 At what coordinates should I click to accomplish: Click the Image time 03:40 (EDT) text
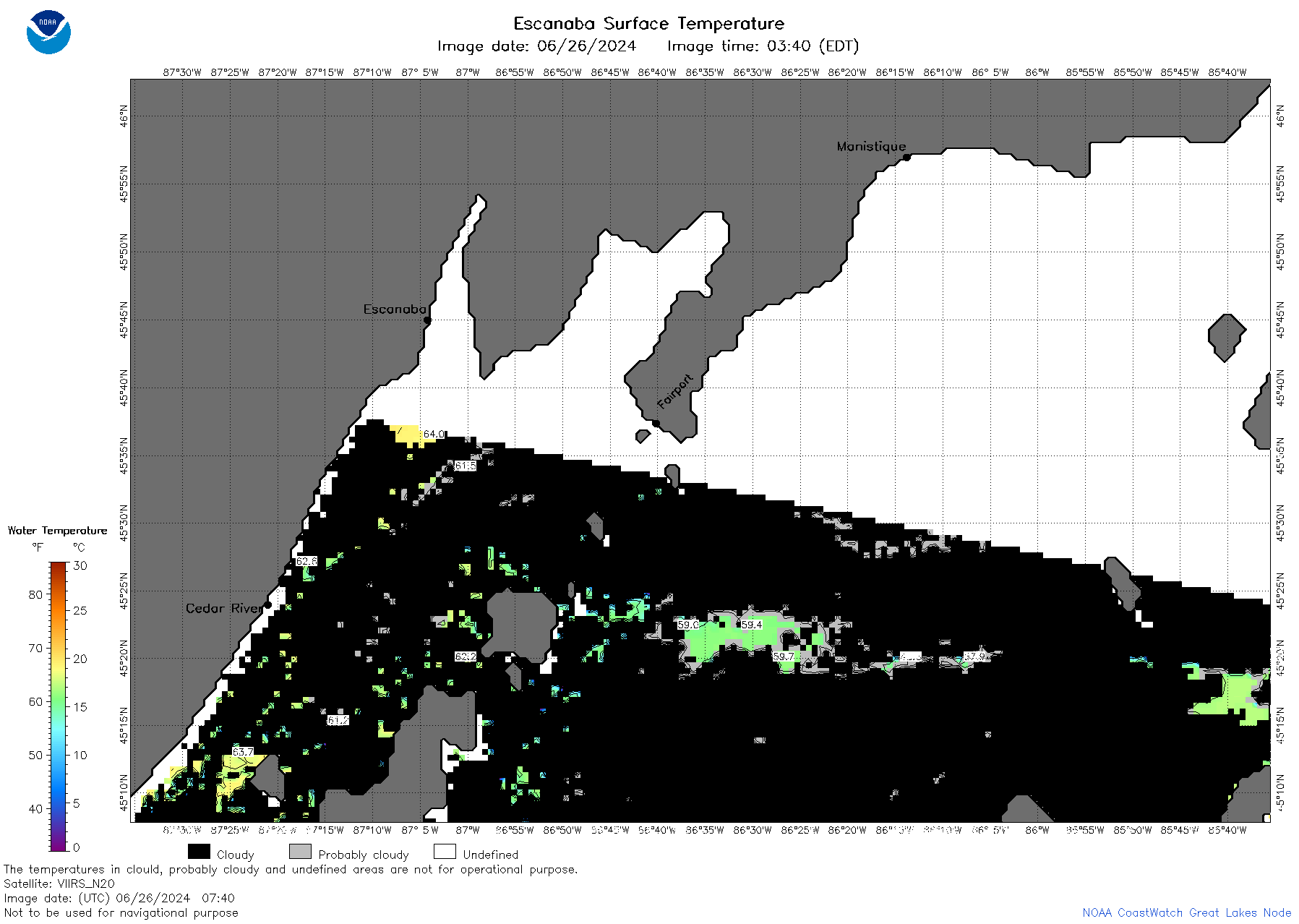[763, 46]
